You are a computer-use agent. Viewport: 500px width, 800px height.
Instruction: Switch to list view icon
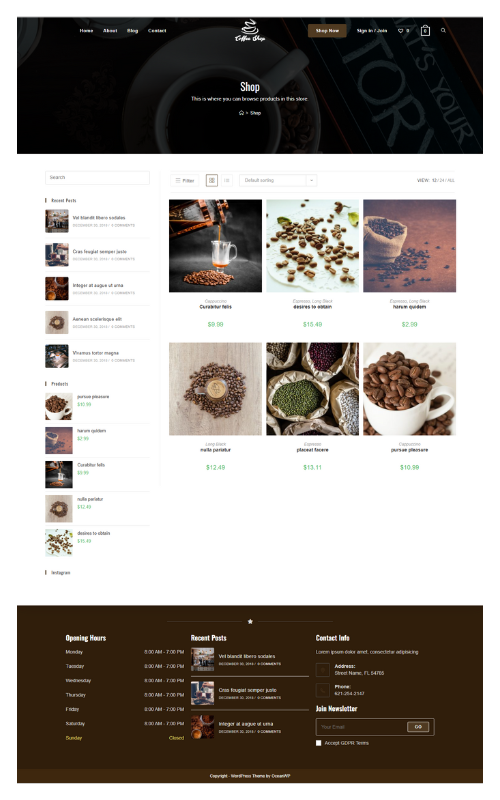tap(227, 180)
